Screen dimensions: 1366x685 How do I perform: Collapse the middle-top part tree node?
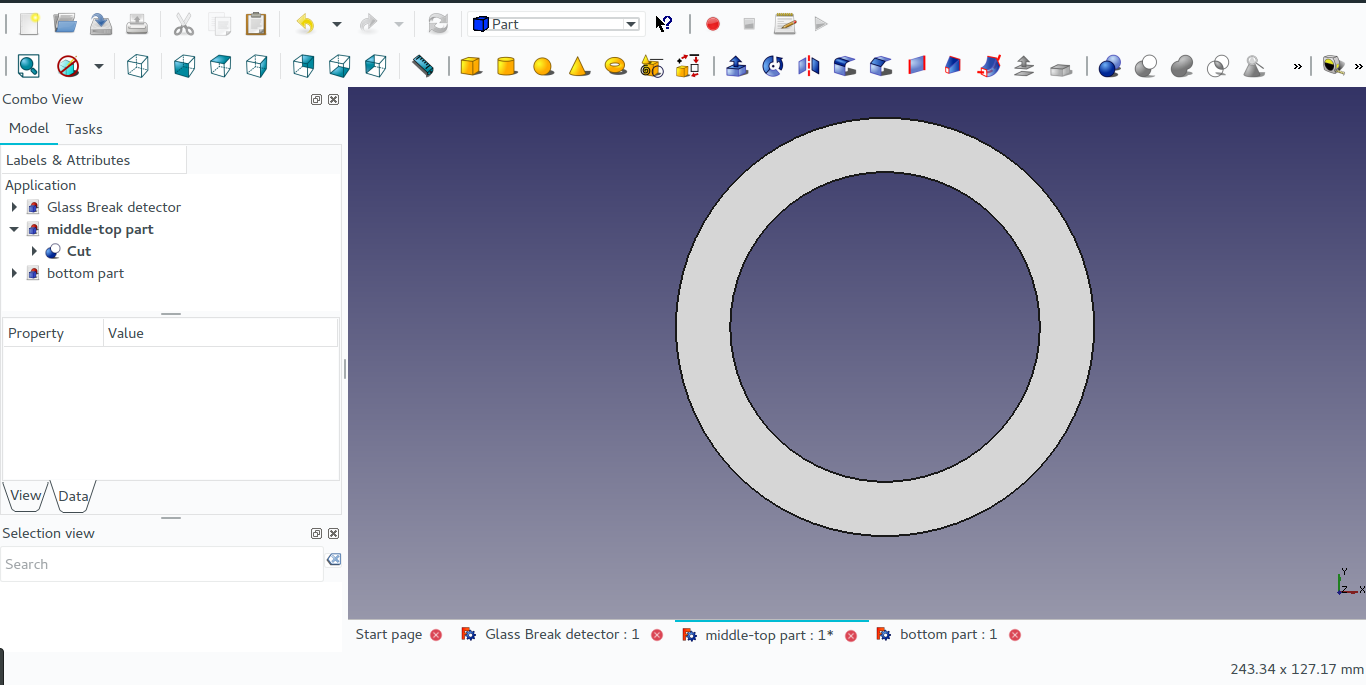(x=14, y=229)
